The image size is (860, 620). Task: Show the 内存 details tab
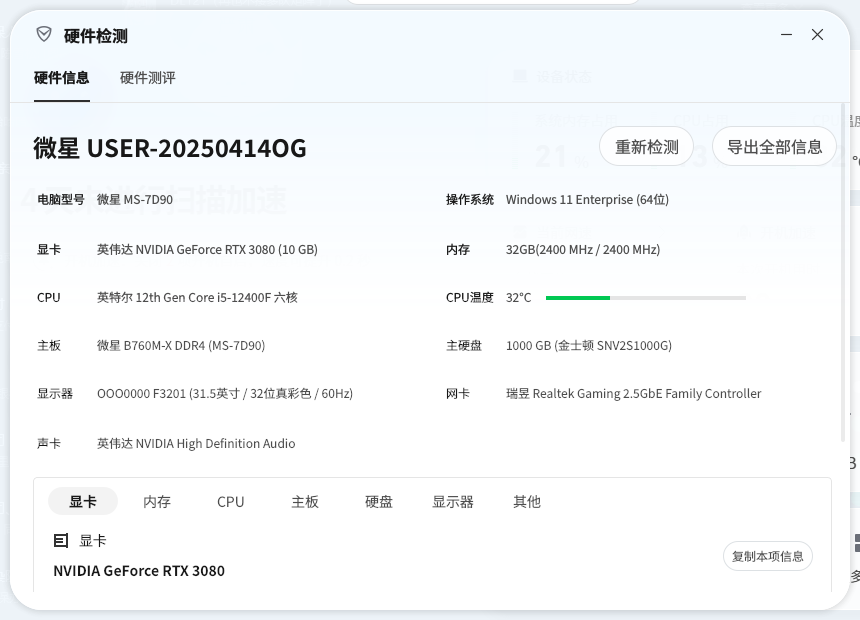tap(157, 502)
